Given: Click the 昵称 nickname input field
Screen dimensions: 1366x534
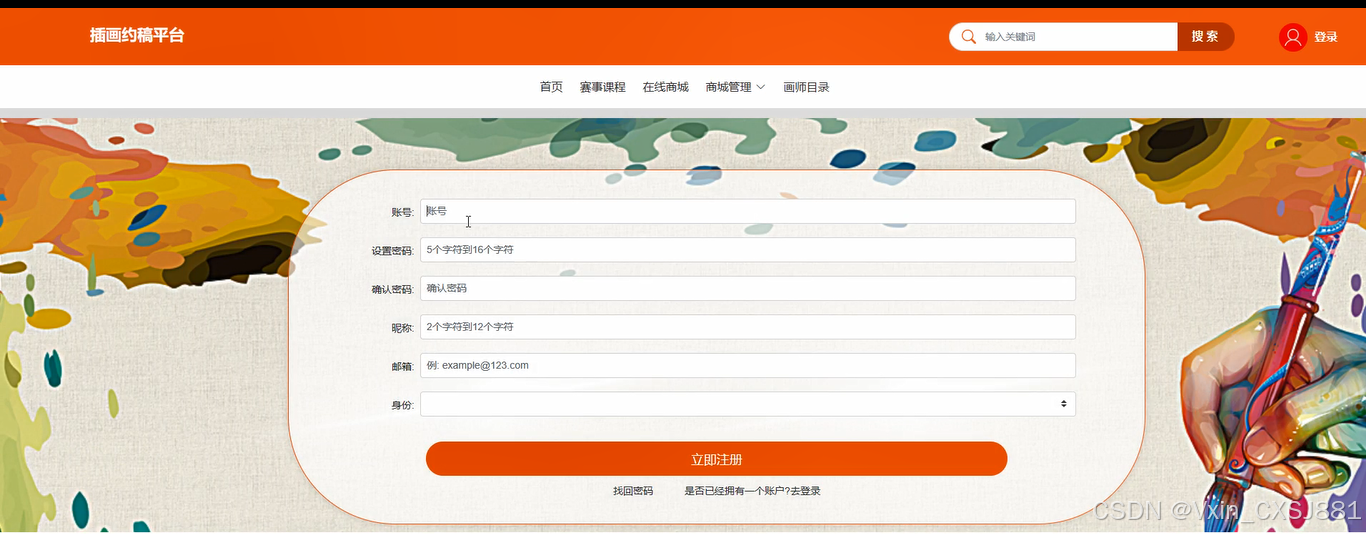Looking at the screenshot, I should pos(748,327).
